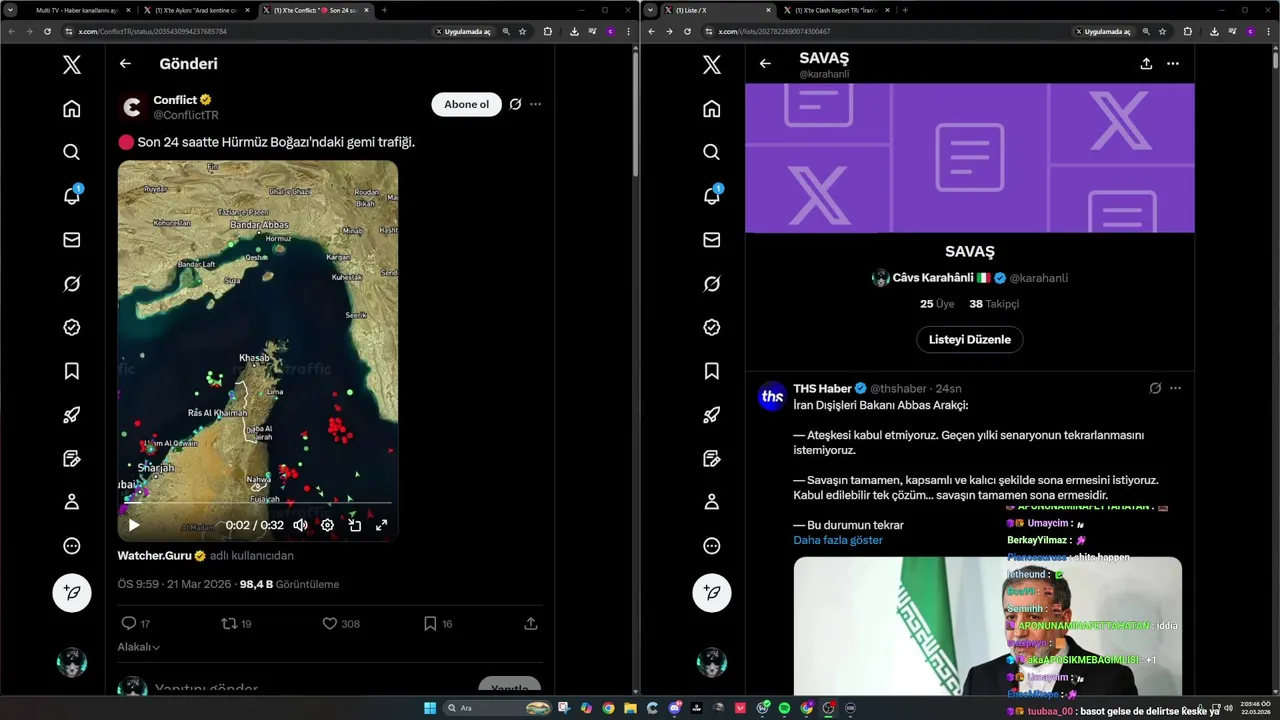
Task: Switch to Multi TV browser tab
Action: [x=75, y=10]
